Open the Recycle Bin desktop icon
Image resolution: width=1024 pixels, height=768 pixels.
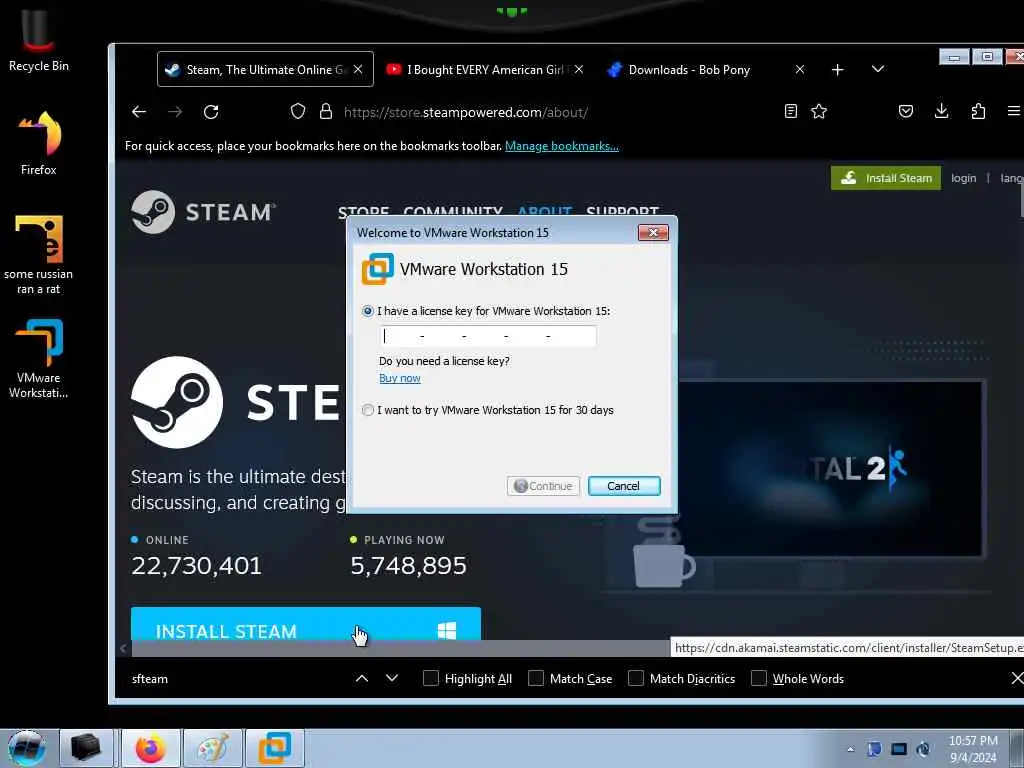(x=39, y=40)
